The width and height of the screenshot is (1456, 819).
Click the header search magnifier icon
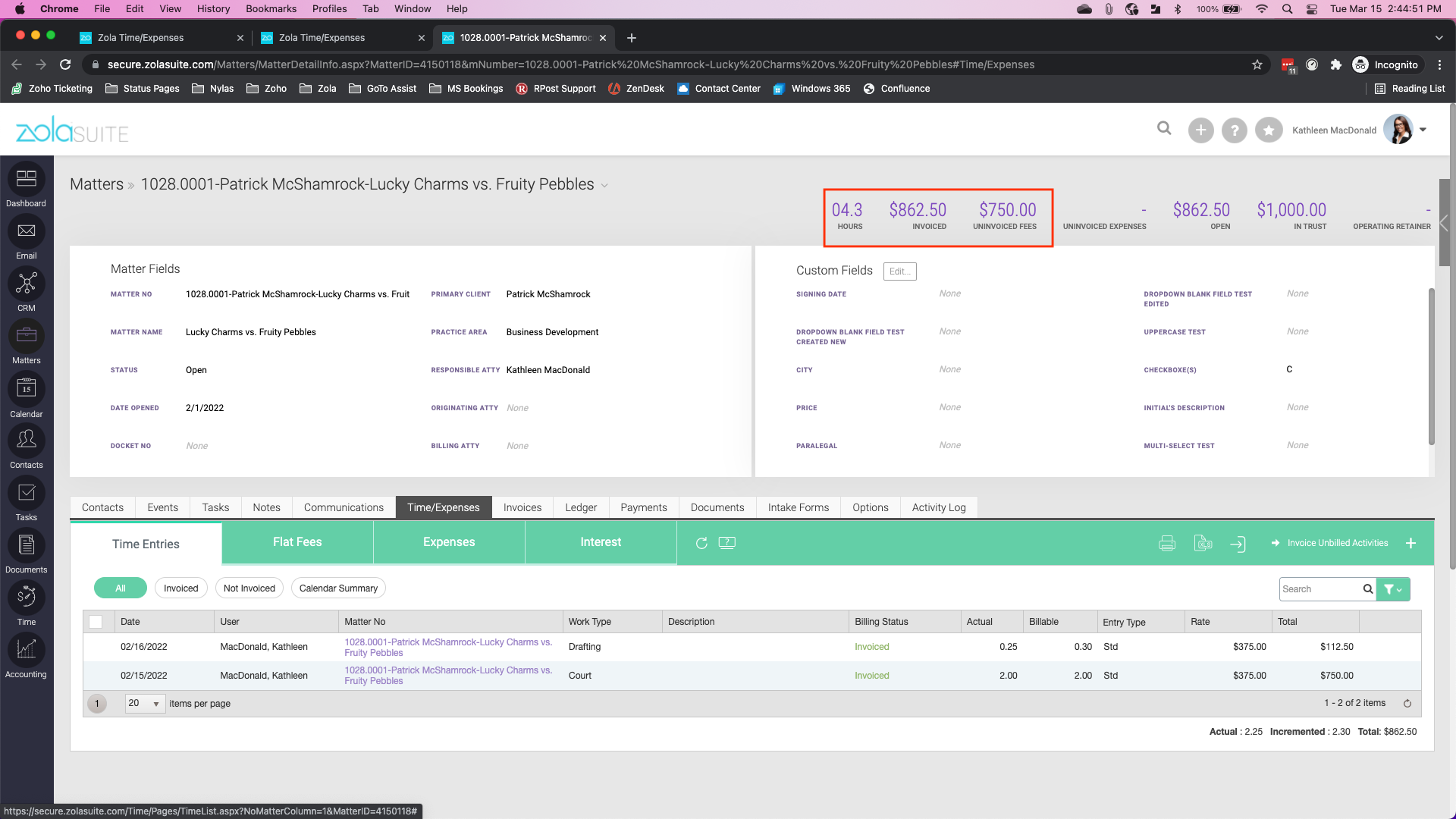(1164, 129)
